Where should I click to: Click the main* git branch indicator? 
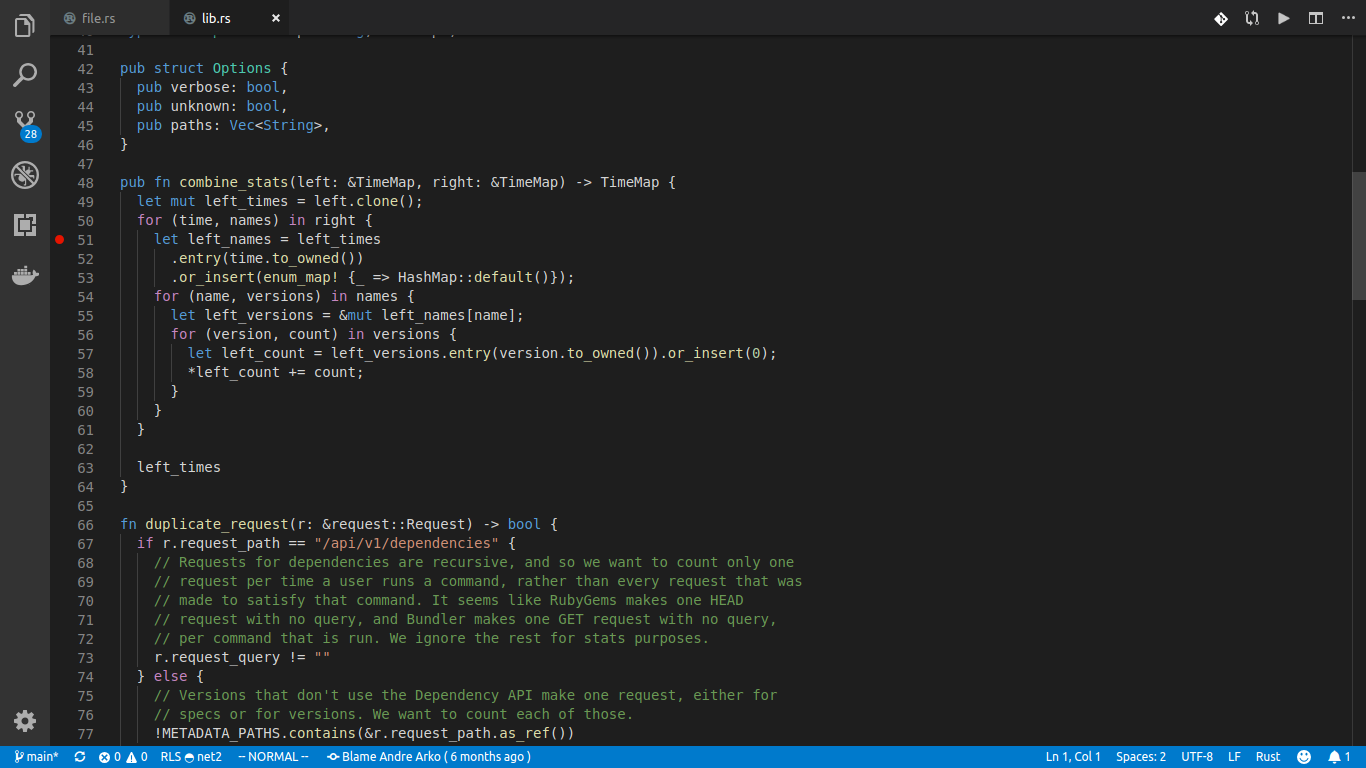tap(36, 757)
